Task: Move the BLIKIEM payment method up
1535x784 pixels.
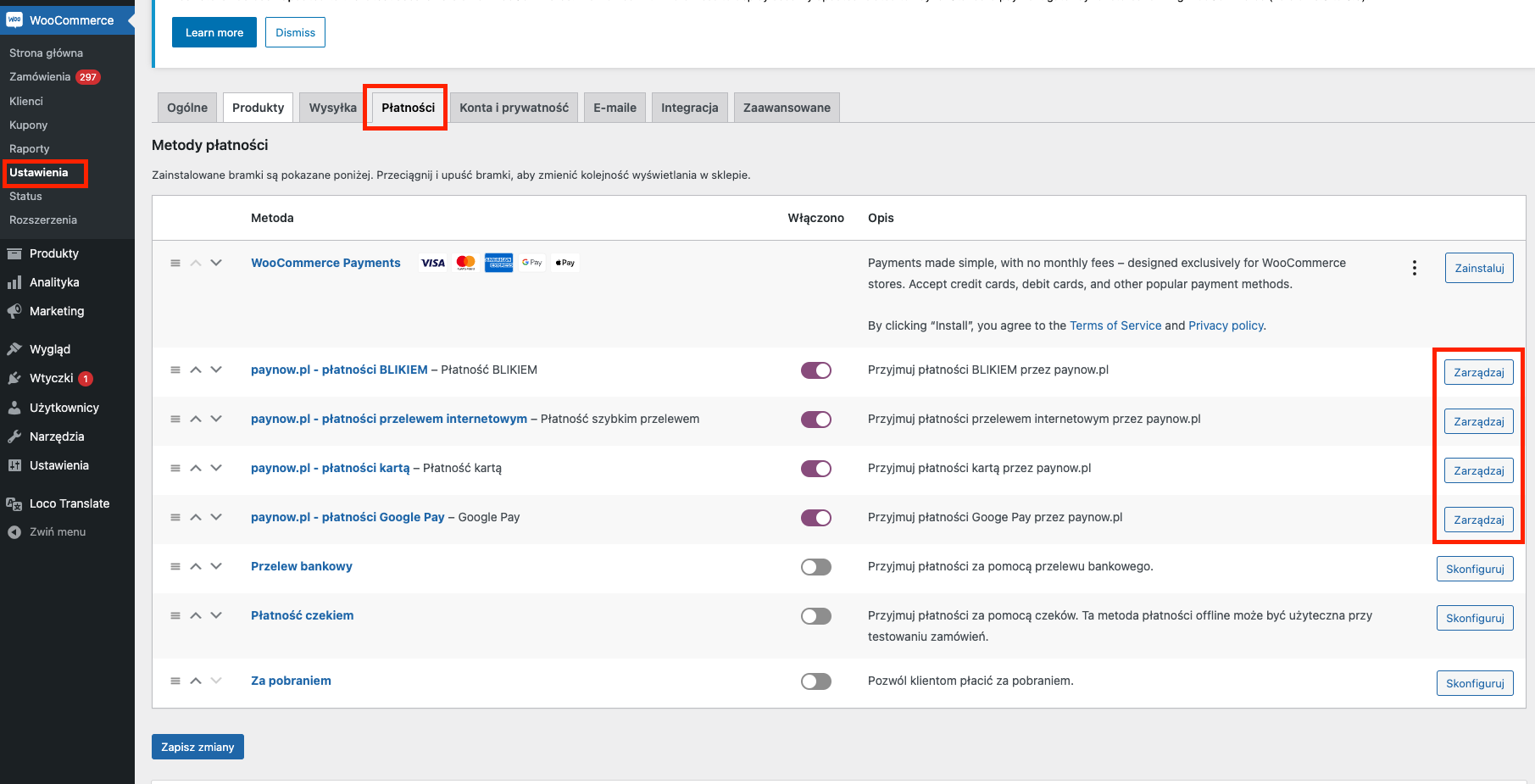Action: [196, 370]
